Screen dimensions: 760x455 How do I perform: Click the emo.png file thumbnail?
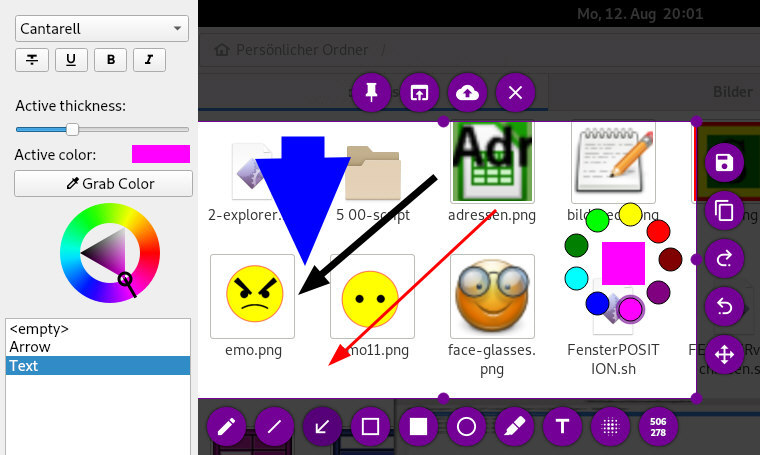253,296
